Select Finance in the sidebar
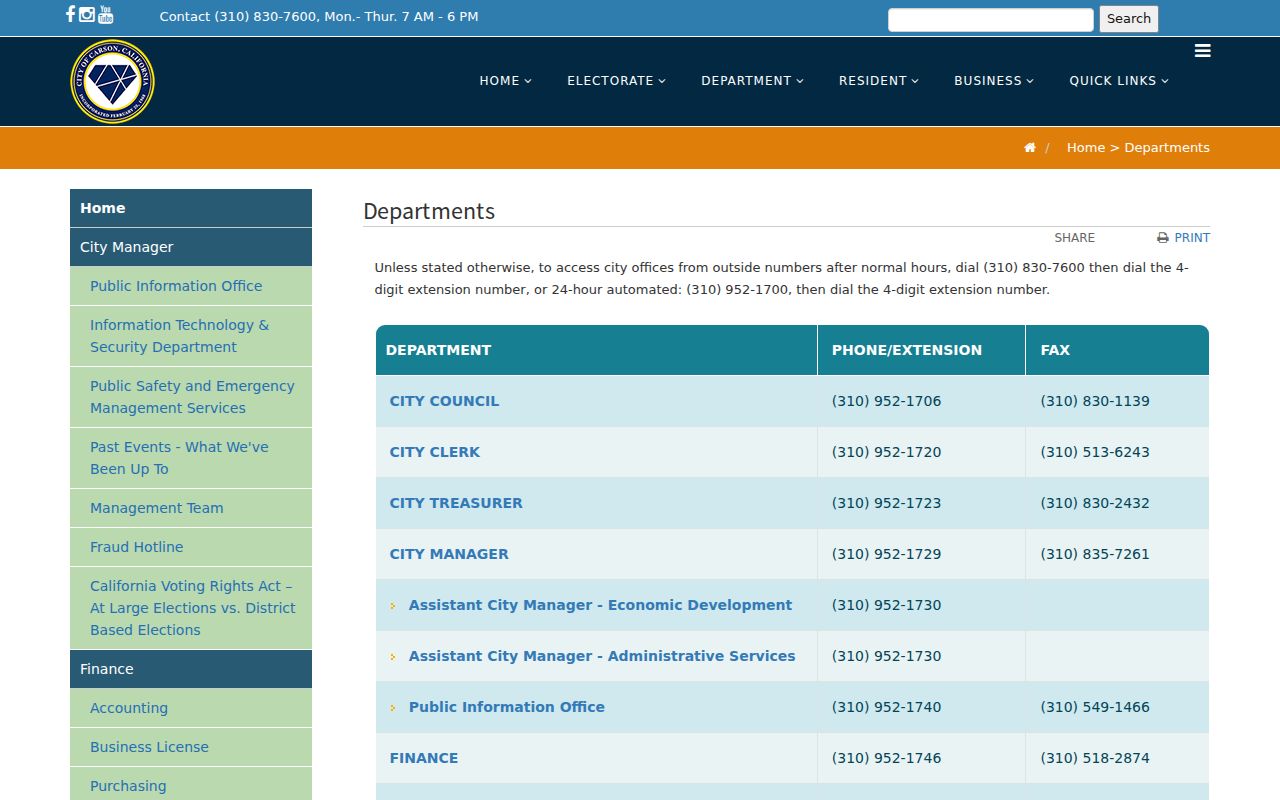Image resolution: width=1280 pixels, height=800 pixels. (191, 669)
